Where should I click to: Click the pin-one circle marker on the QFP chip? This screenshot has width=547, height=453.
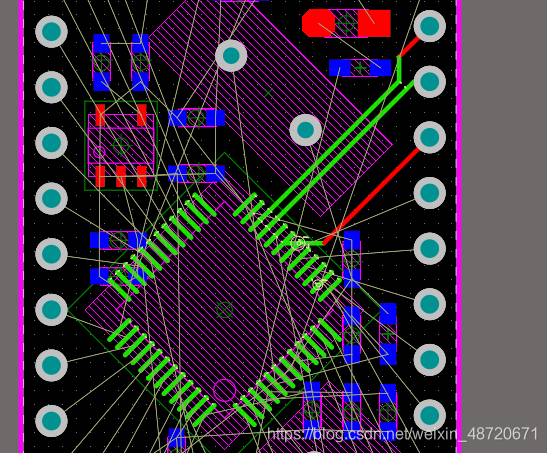click(224, 391)
